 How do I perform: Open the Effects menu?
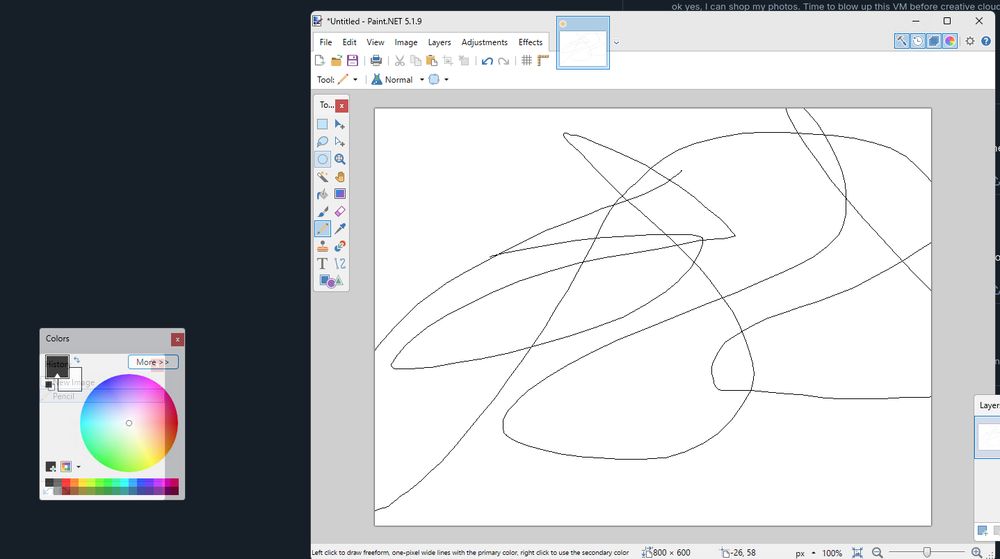pos(530,42)
